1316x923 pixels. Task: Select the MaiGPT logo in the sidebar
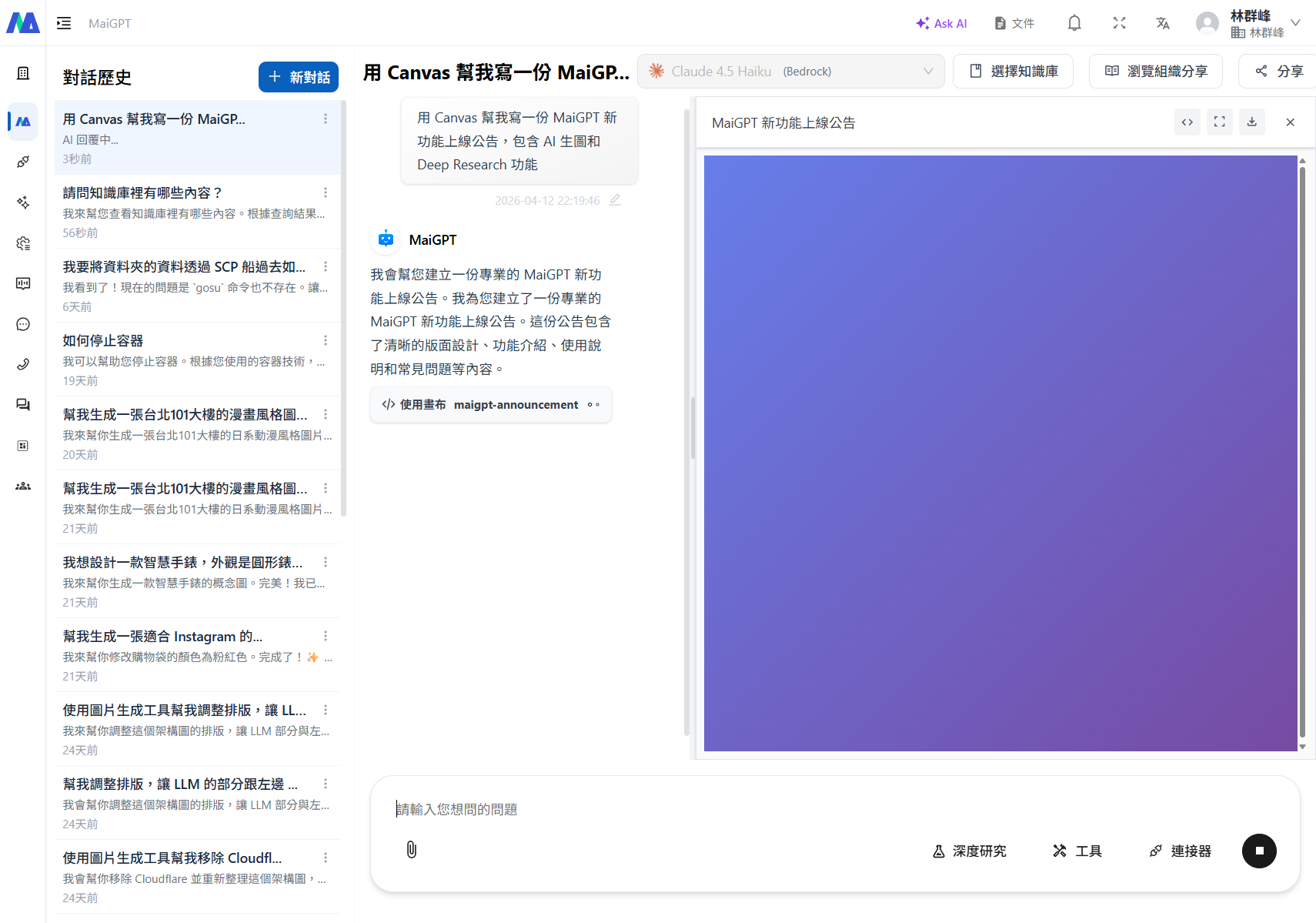click(x=22, y=122)
